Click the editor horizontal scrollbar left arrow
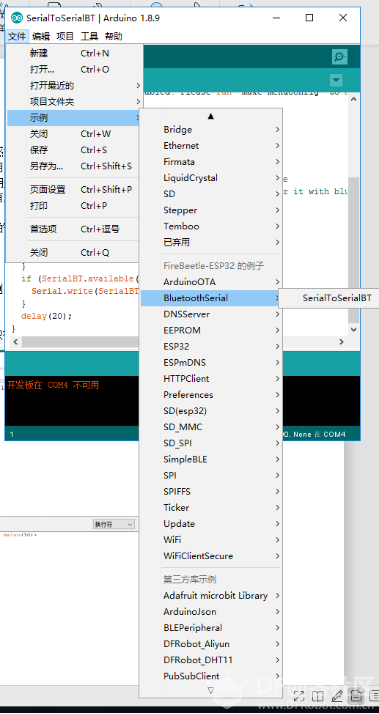The image size is (379, 714). click(x=15, y=342)
